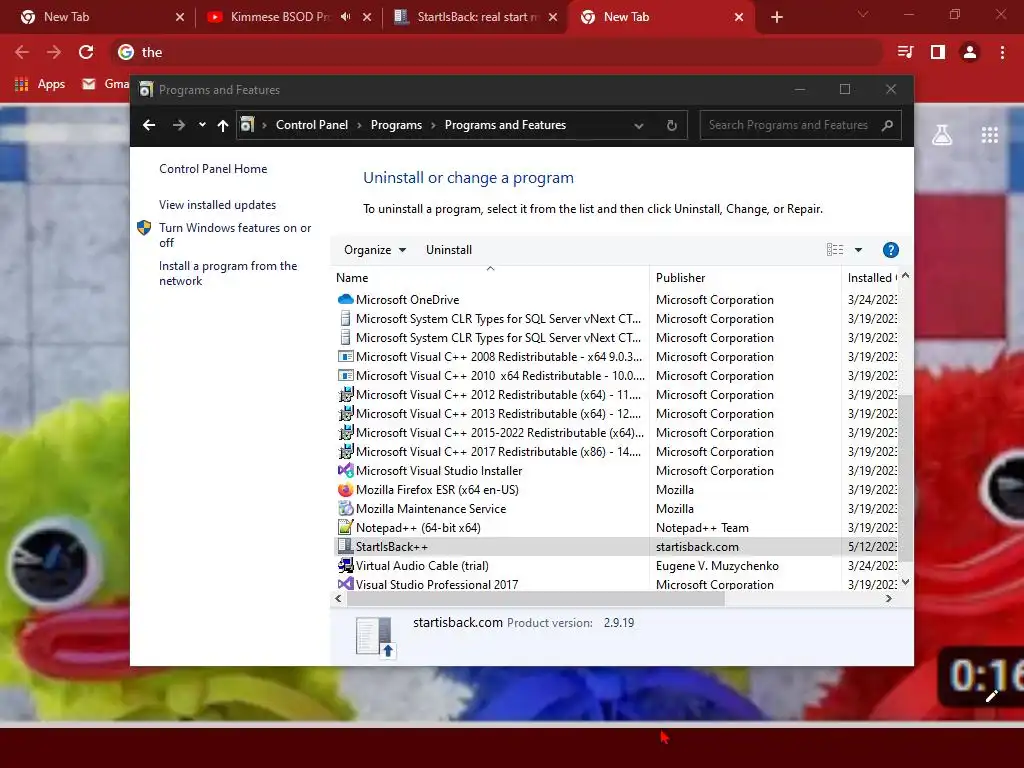1024x768 pixels.
Task: Select Mozilla Maintenance Service icon
Action: (345, 508)
